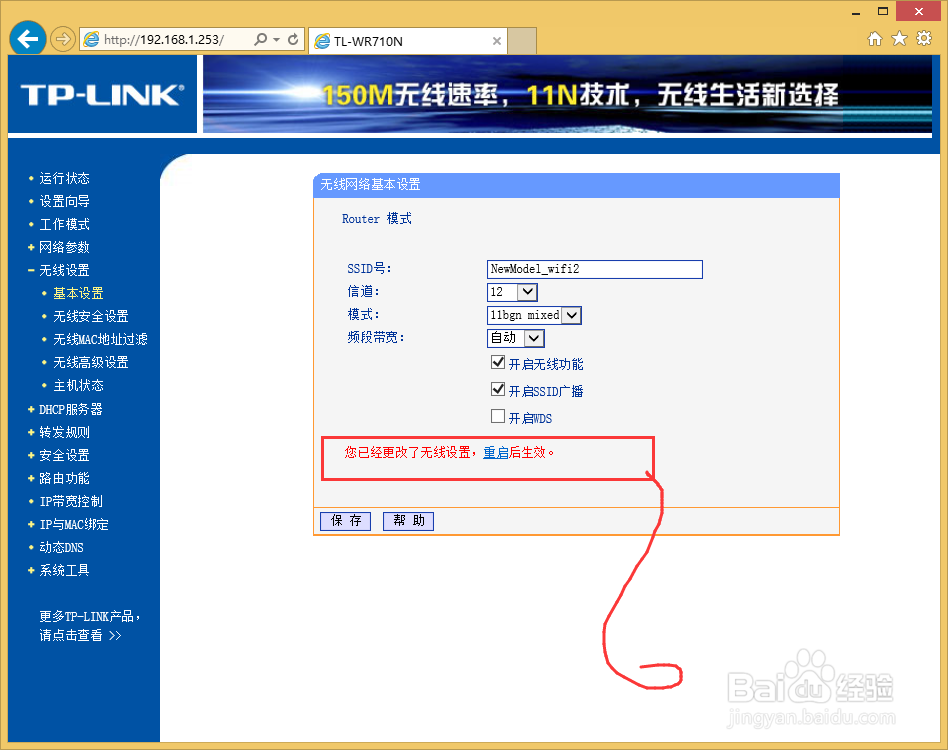Open 动态DNS in the sidebar
Screen dimensions: 948x750
[61, 547]
